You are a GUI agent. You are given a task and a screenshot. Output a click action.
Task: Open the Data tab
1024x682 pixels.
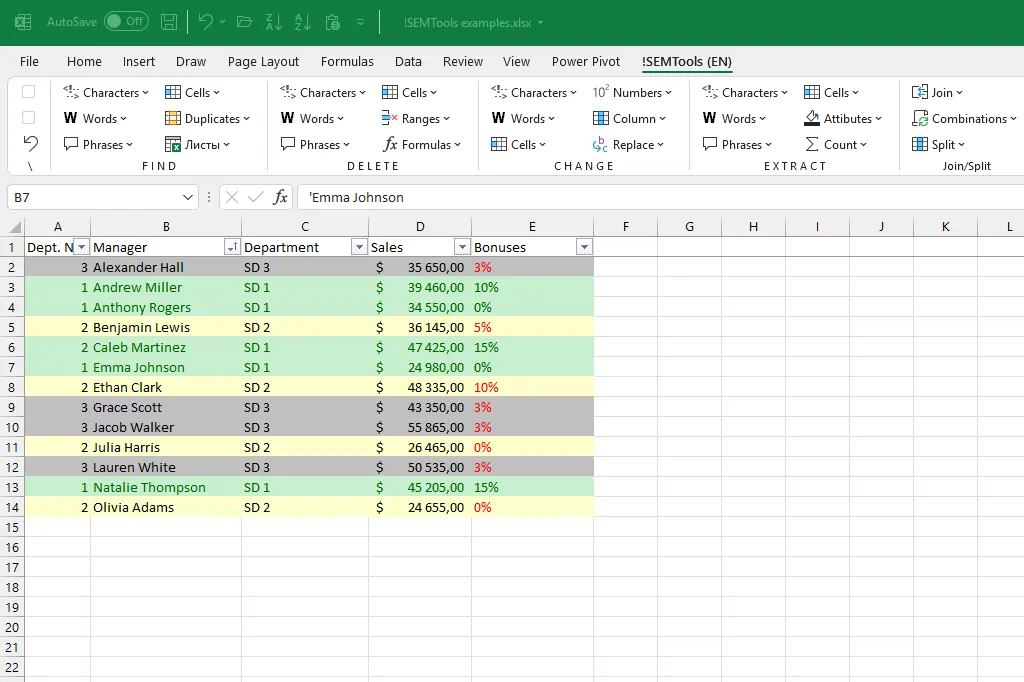tap(408, 61)
